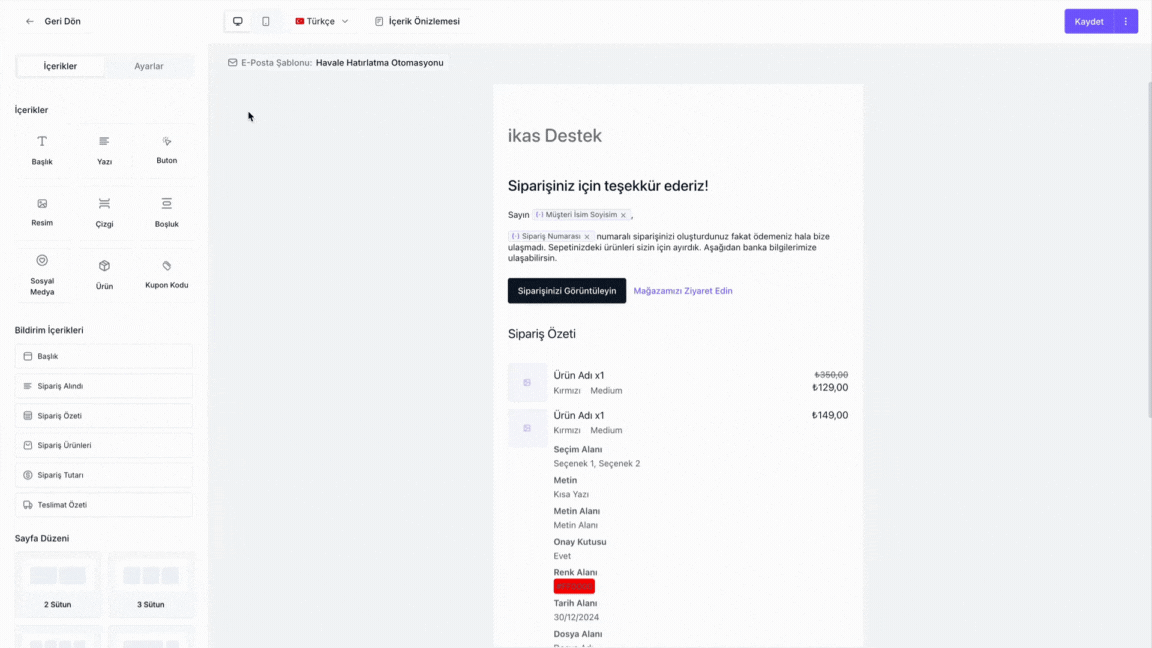Screen dimensions: 1152x648
Task: Click the red Renk Alanı color swatch
Action: coord(574,586)
